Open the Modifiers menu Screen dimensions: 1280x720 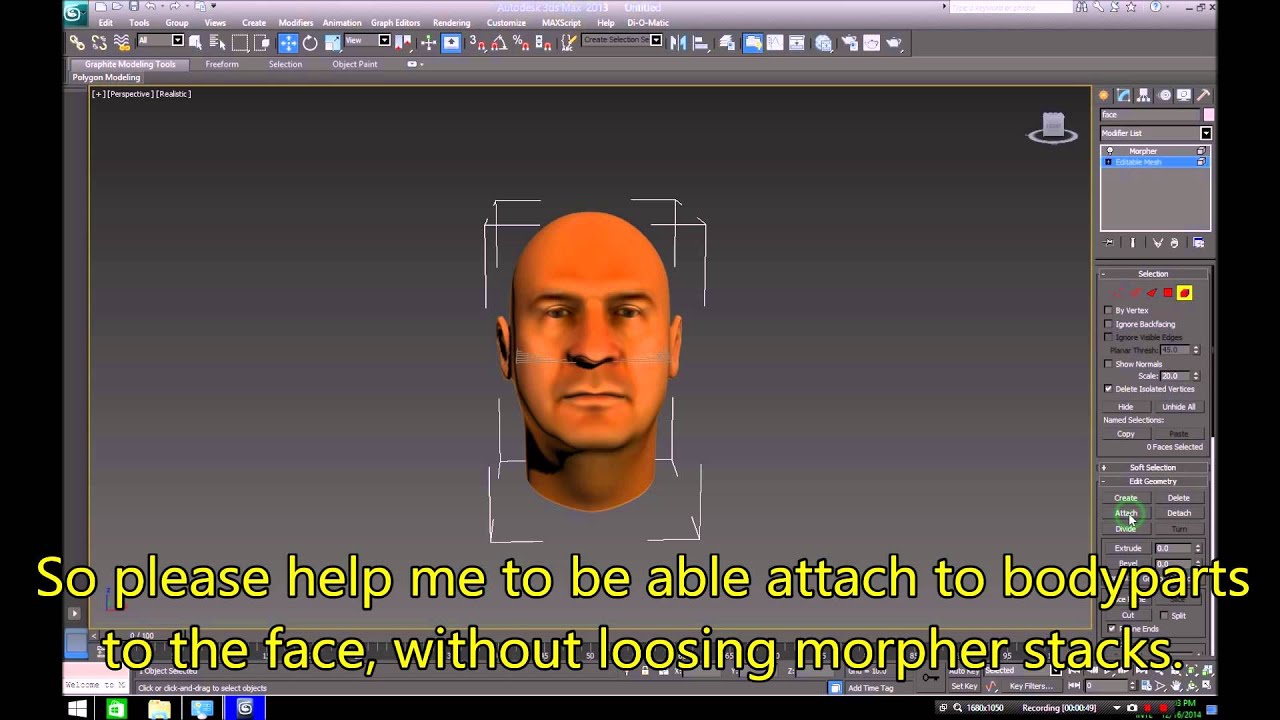pyautogui.click(x=295, y=23)
